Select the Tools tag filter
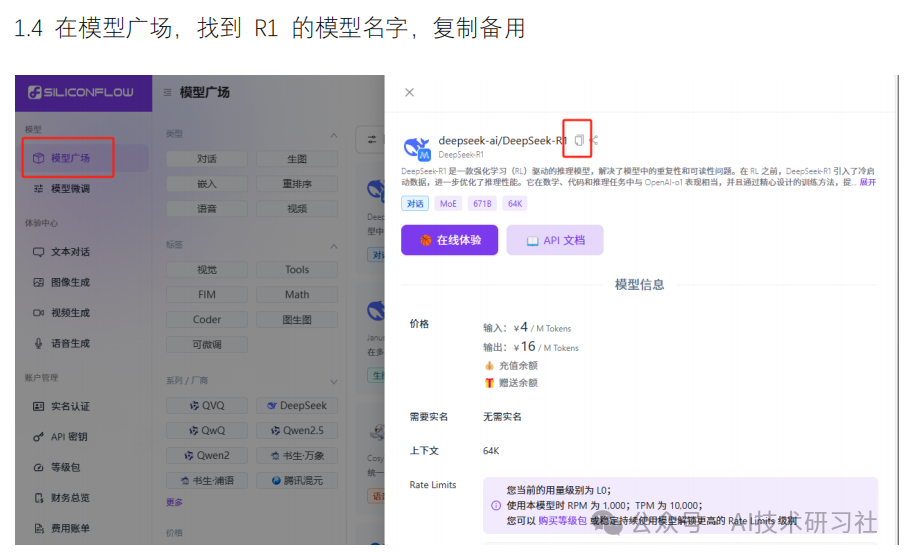The image size is (906, 558). [297, 270]
